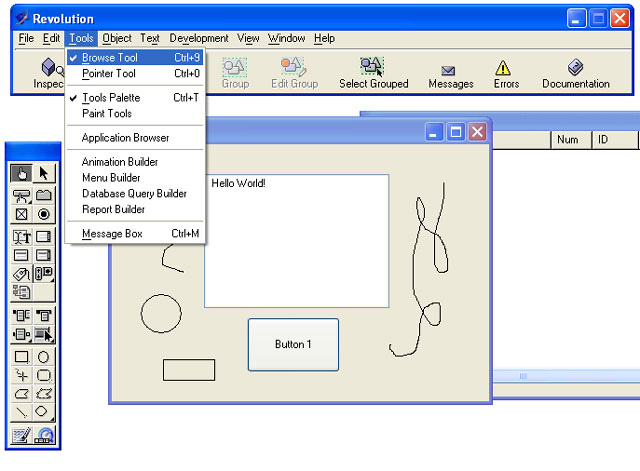Screen dimensions: 640x471
Task: Open the File menu
Action: (26, 38)
